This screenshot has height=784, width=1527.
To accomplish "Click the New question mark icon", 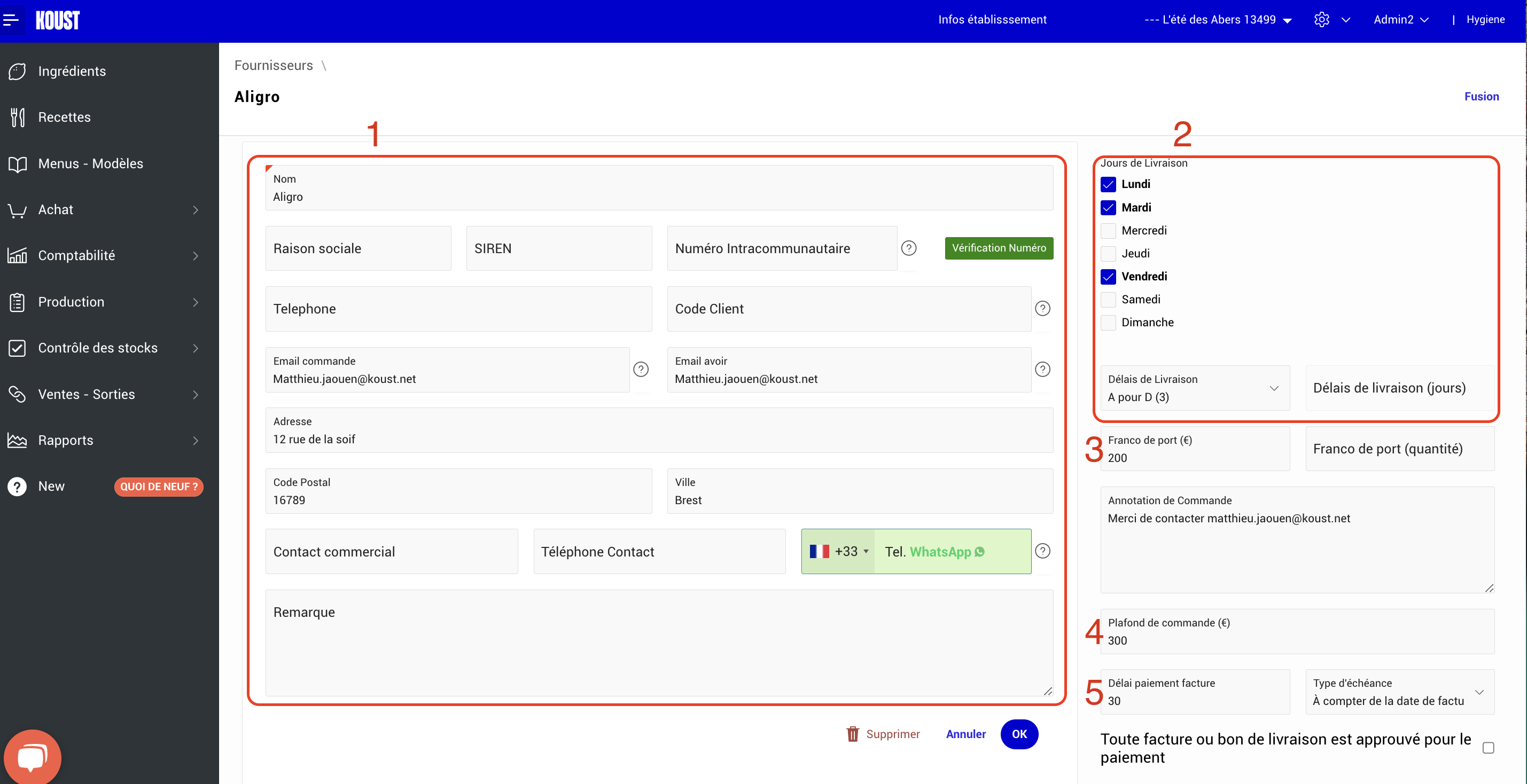I will (x=17, y=487).
